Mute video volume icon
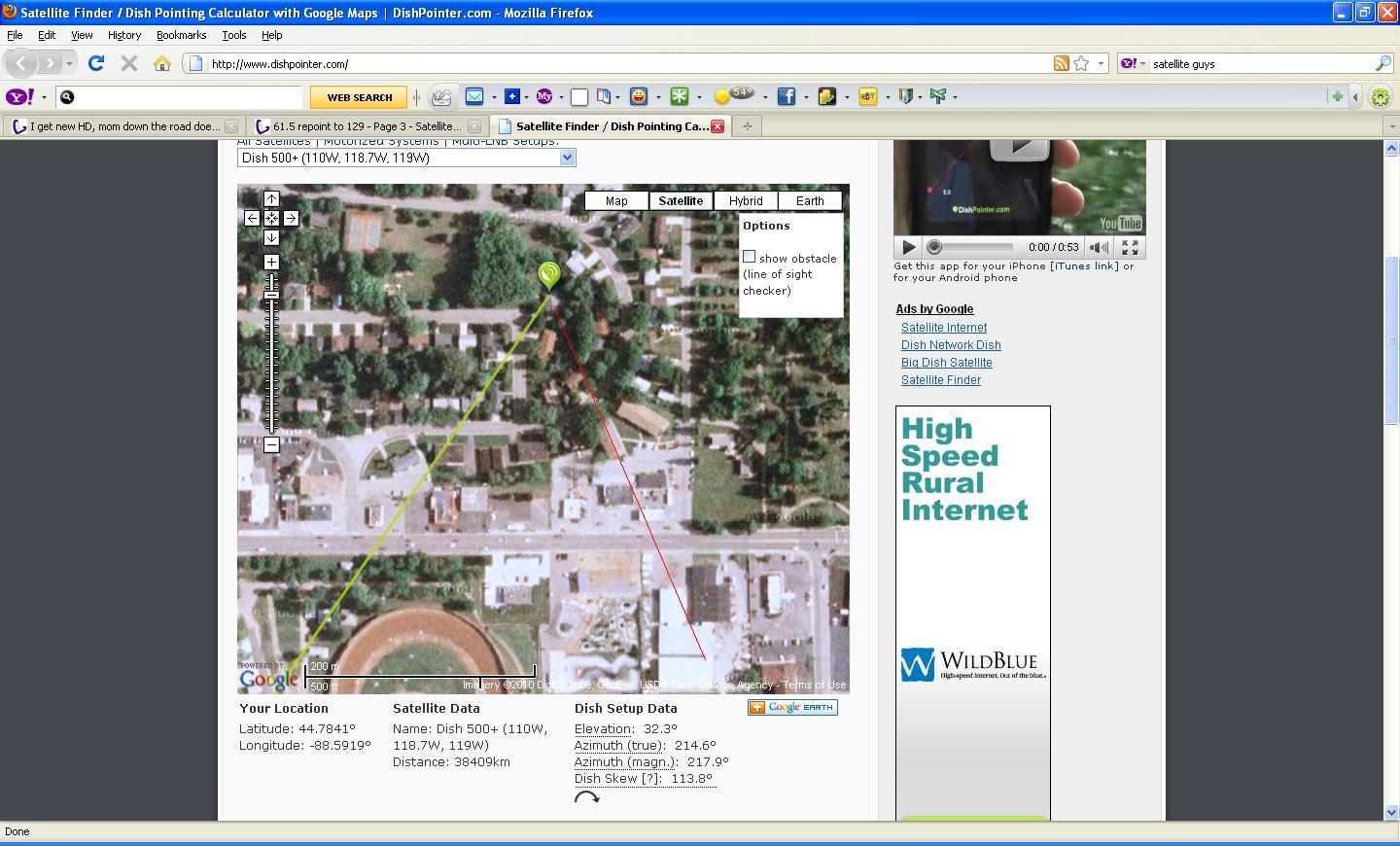1400x846 pixels. 1099,247
